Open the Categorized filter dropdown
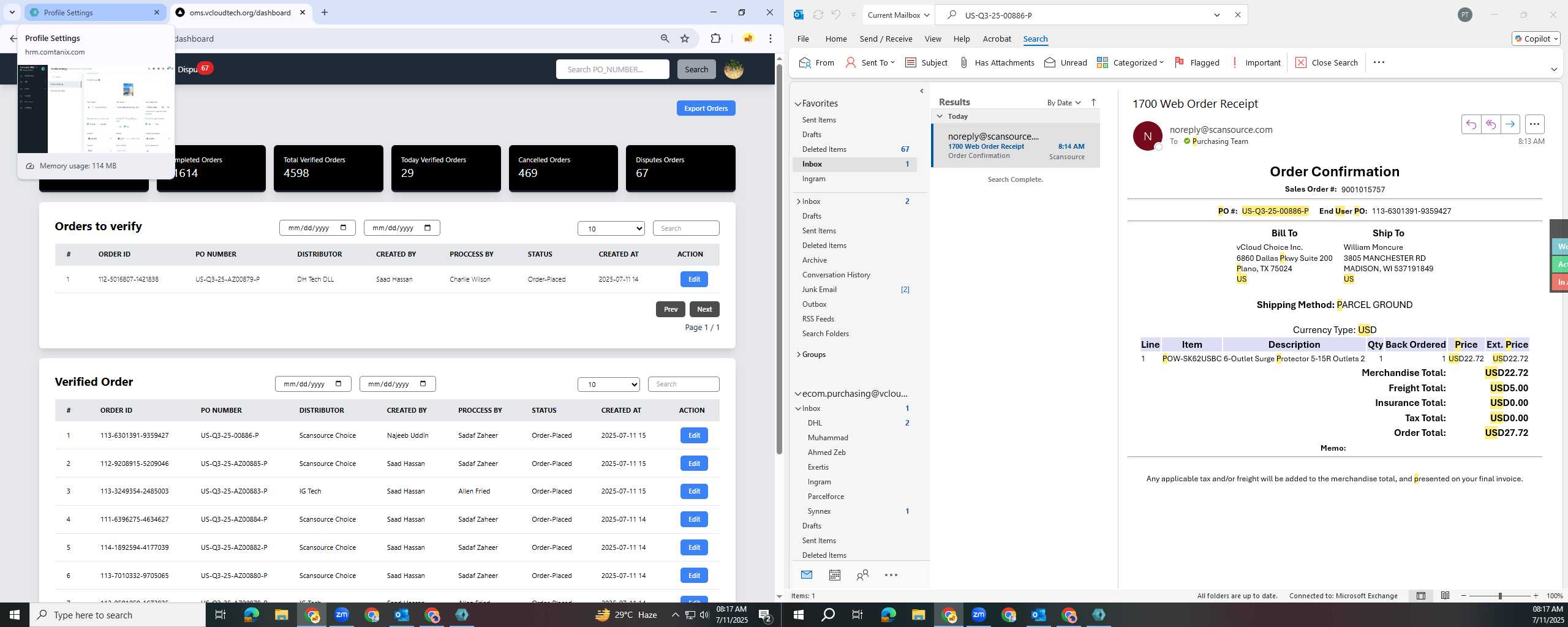 tap(1130, 62)
